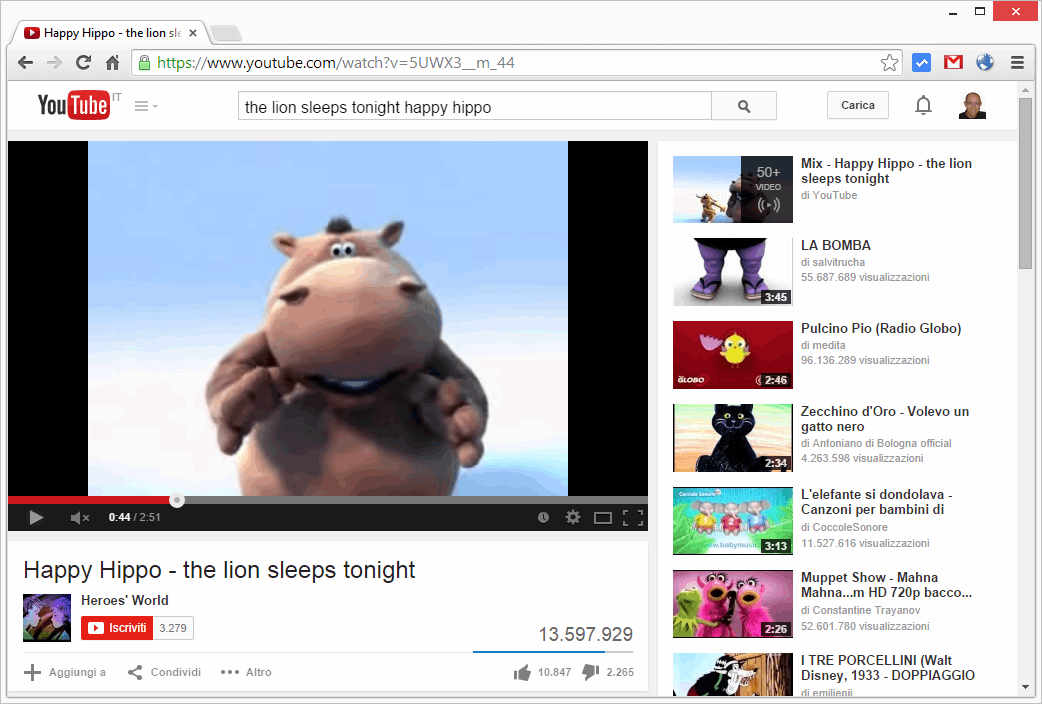Screen dimensions: 1042x704
Task: Click scrollbar down arrow
Action: pos(1025,687)
